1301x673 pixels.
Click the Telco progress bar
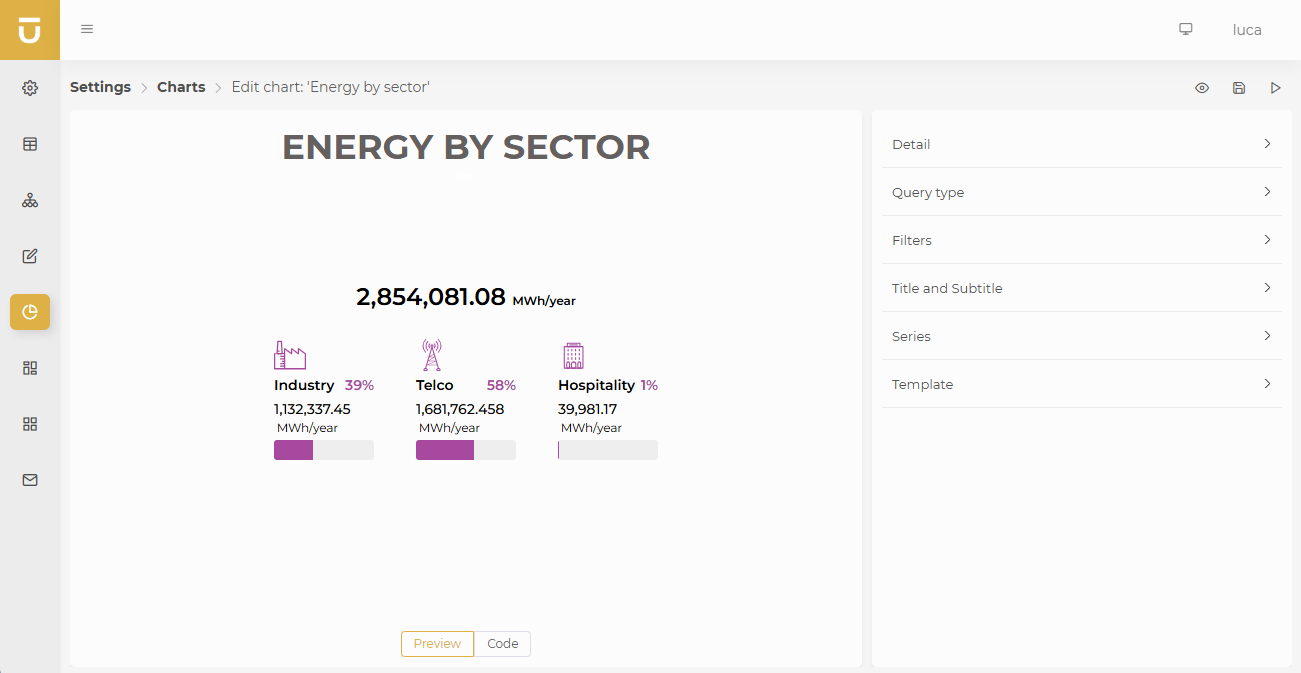coord(466,450)
